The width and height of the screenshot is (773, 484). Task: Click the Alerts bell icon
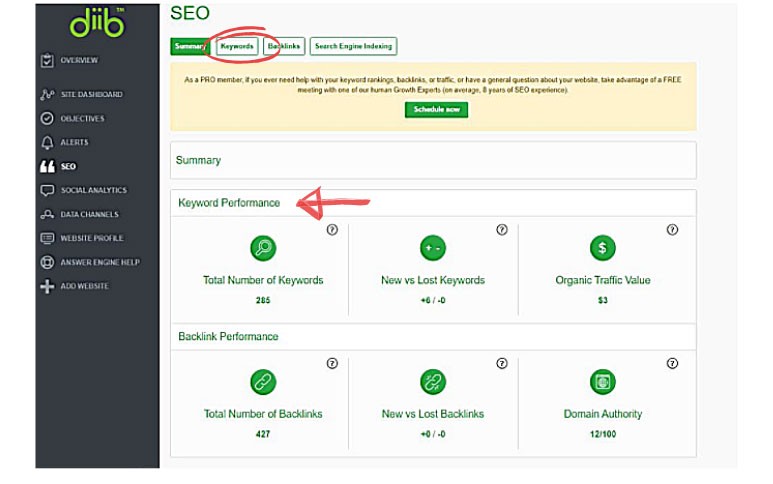47,142
